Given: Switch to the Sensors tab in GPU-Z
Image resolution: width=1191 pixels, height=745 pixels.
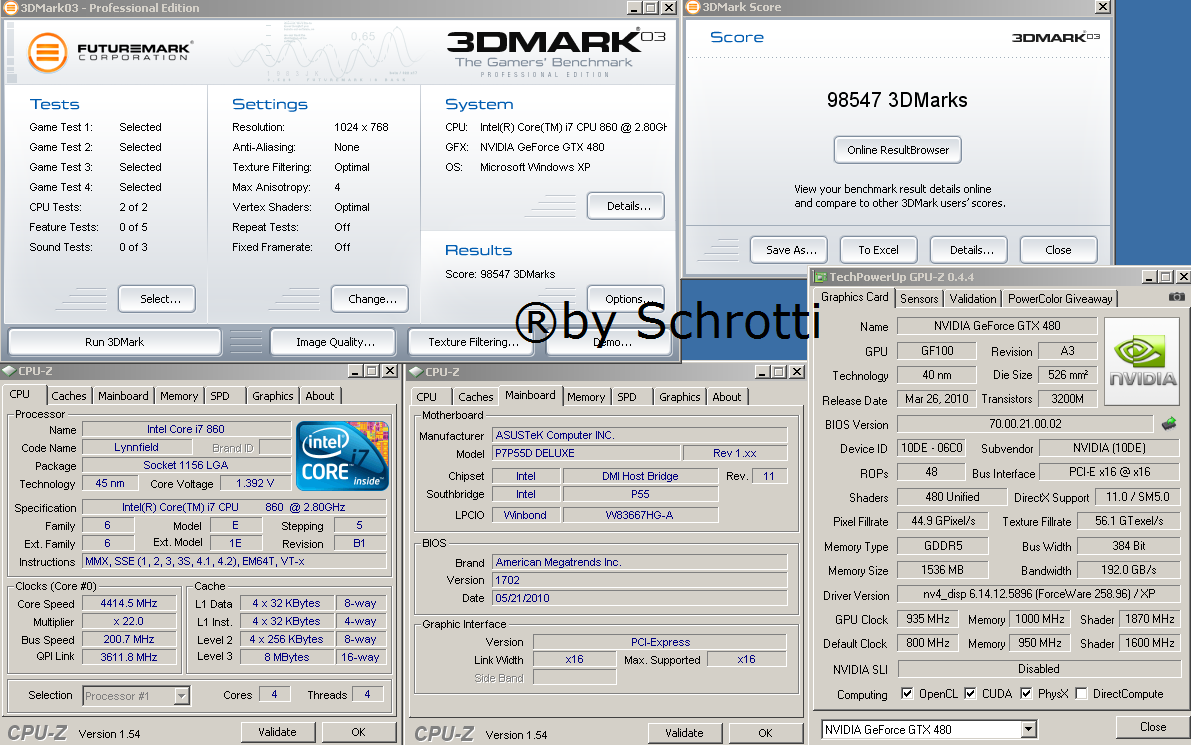Looking at the screenshot, I should tap(919, 299).
